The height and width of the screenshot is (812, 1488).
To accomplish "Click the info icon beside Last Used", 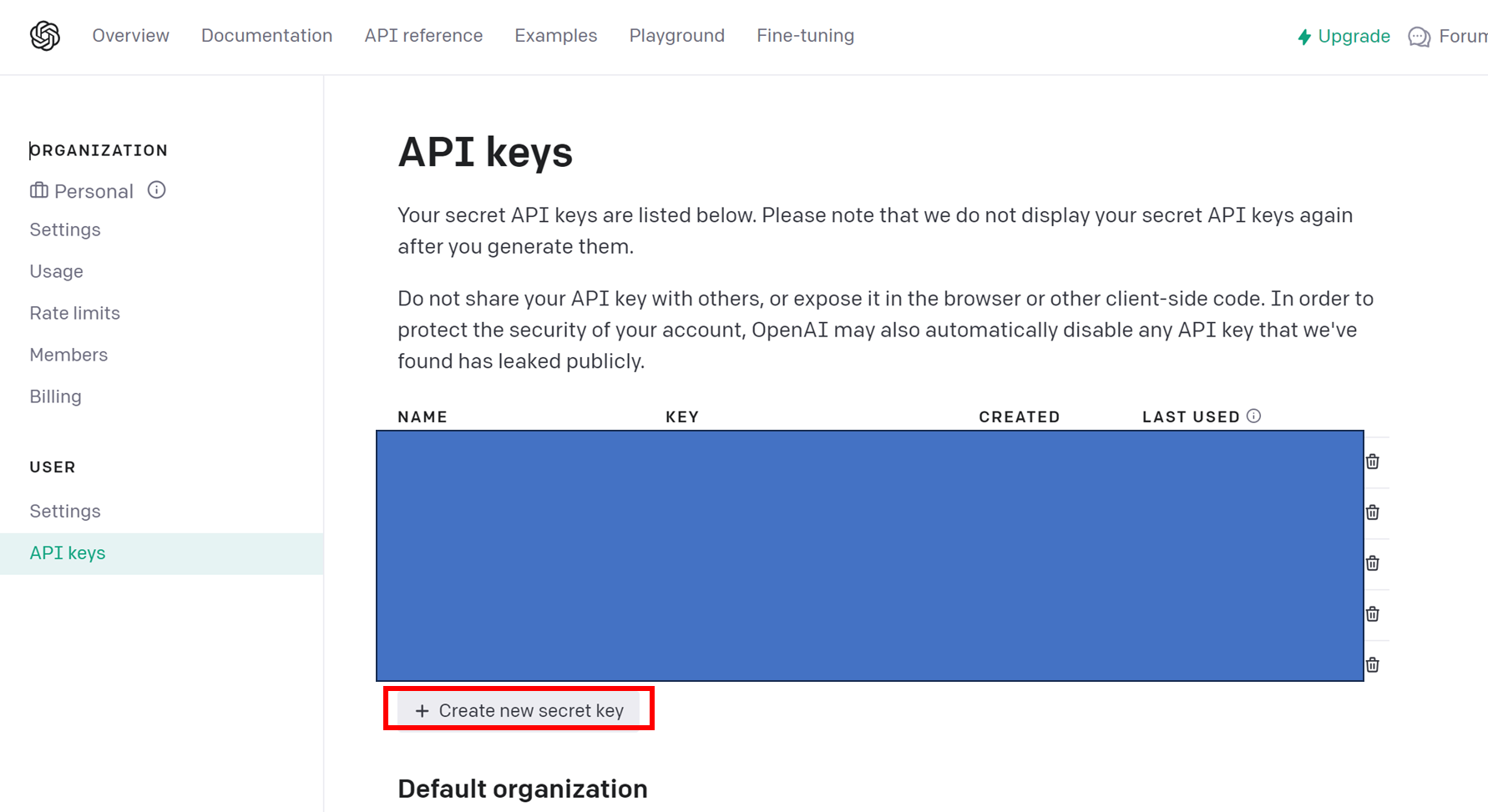I will (x=1254, y=415).
